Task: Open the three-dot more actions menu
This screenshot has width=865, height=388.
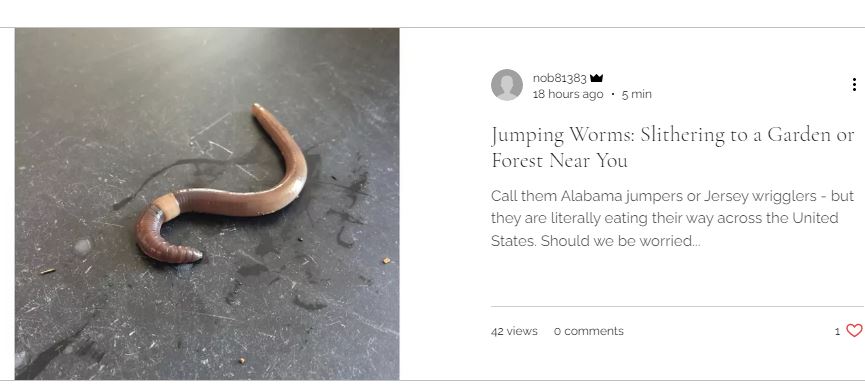Action: coord(854,84)
